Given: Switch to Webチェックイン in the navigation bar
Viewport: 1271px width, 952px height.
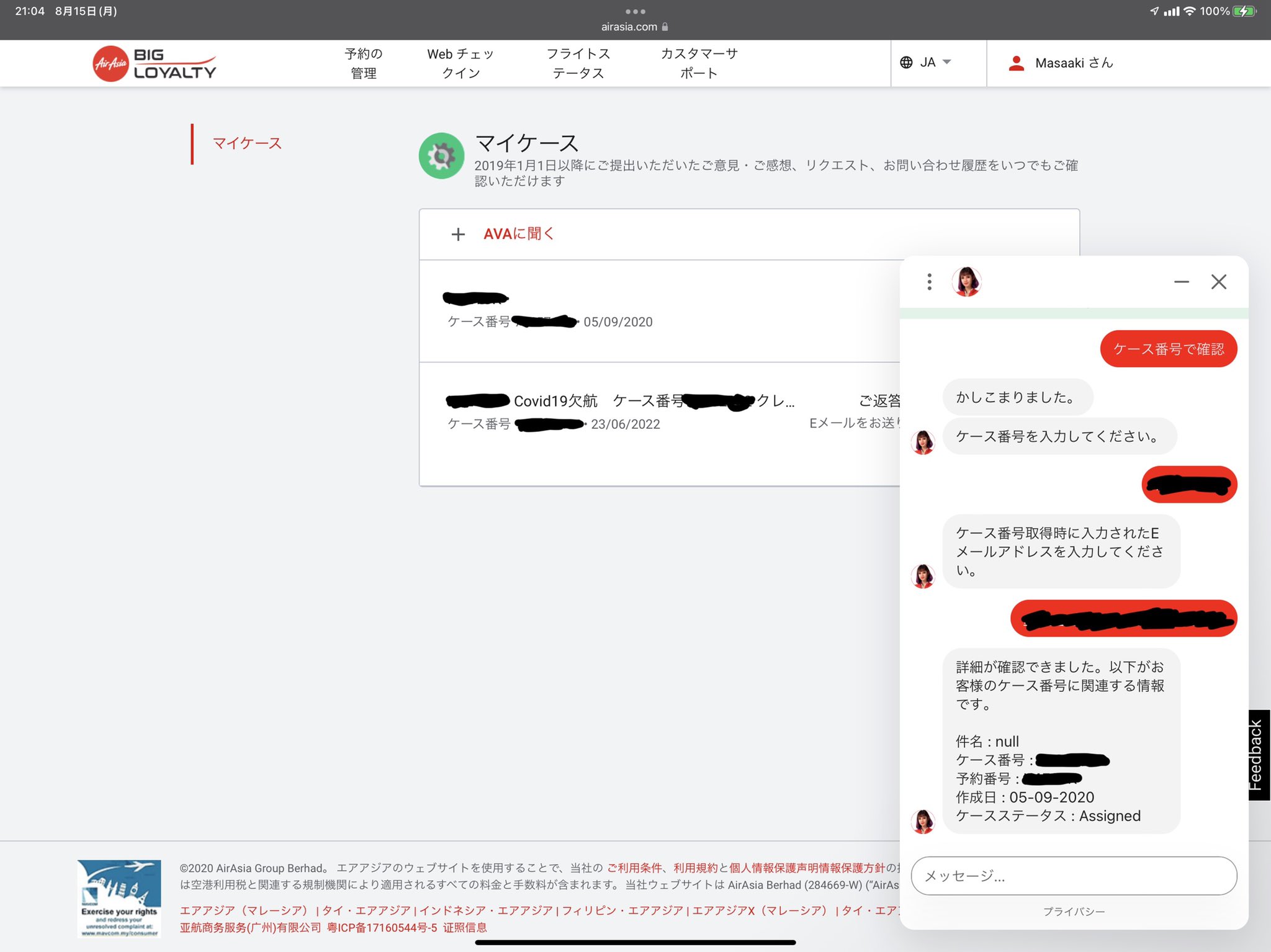Looking at the screenshot, I should pyautogui.click(x=459, y=63).
